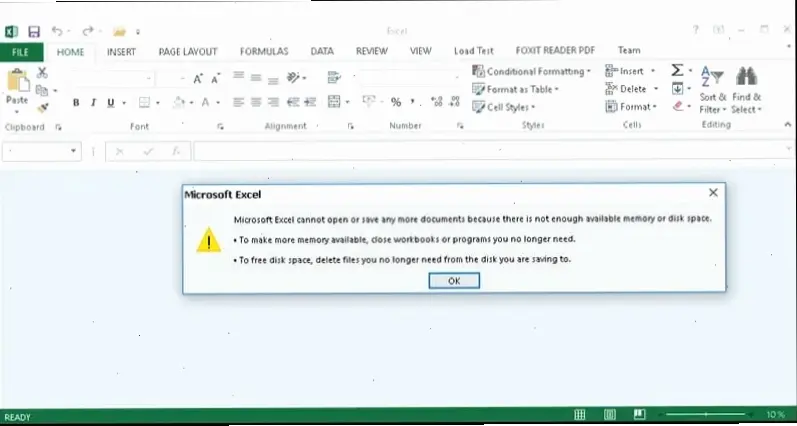Screen dimensions: 797x426
Task: Switch to the REVIEW tab
Action: coord(372,51)
